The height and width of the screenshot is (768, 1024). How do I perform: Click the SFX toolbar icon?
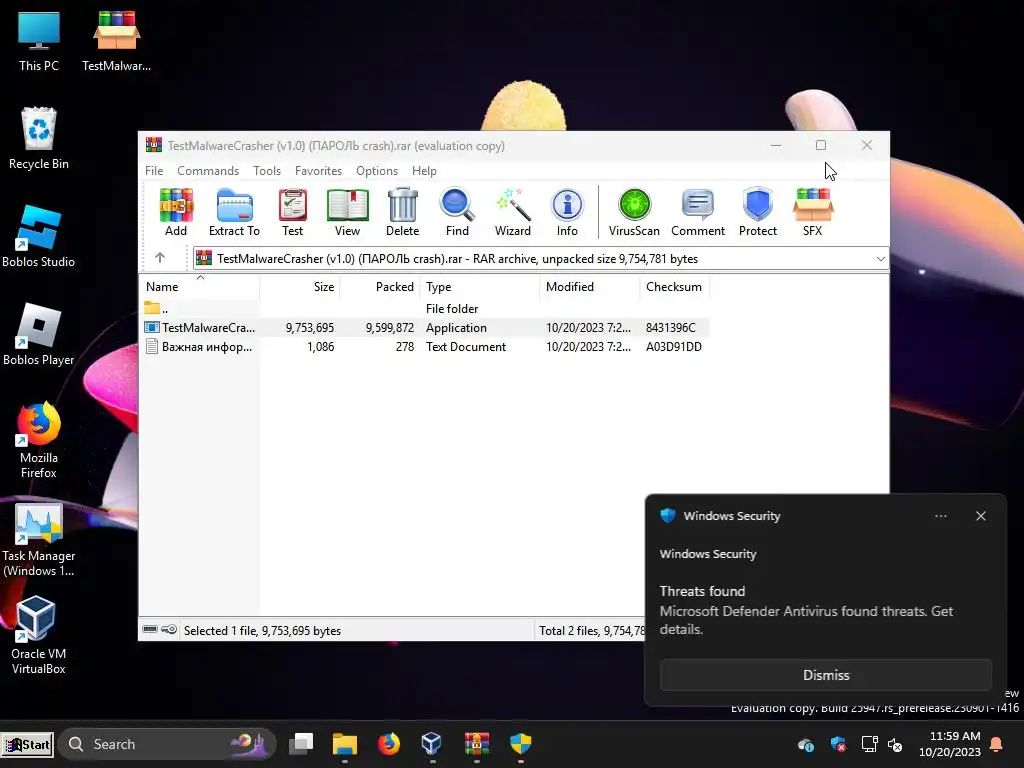(x=812, y=212)
